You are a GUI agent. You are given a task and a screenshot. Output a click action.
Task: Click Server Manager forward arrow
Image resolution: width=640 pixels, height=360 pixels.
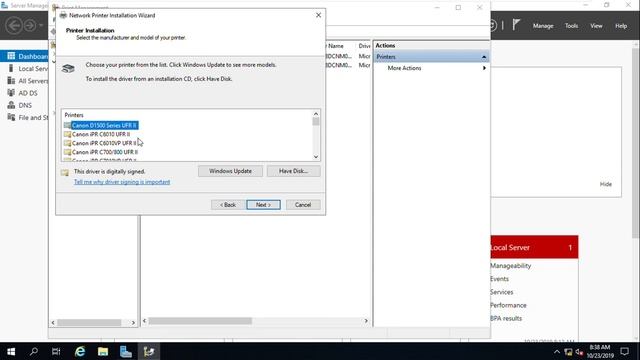30,25
